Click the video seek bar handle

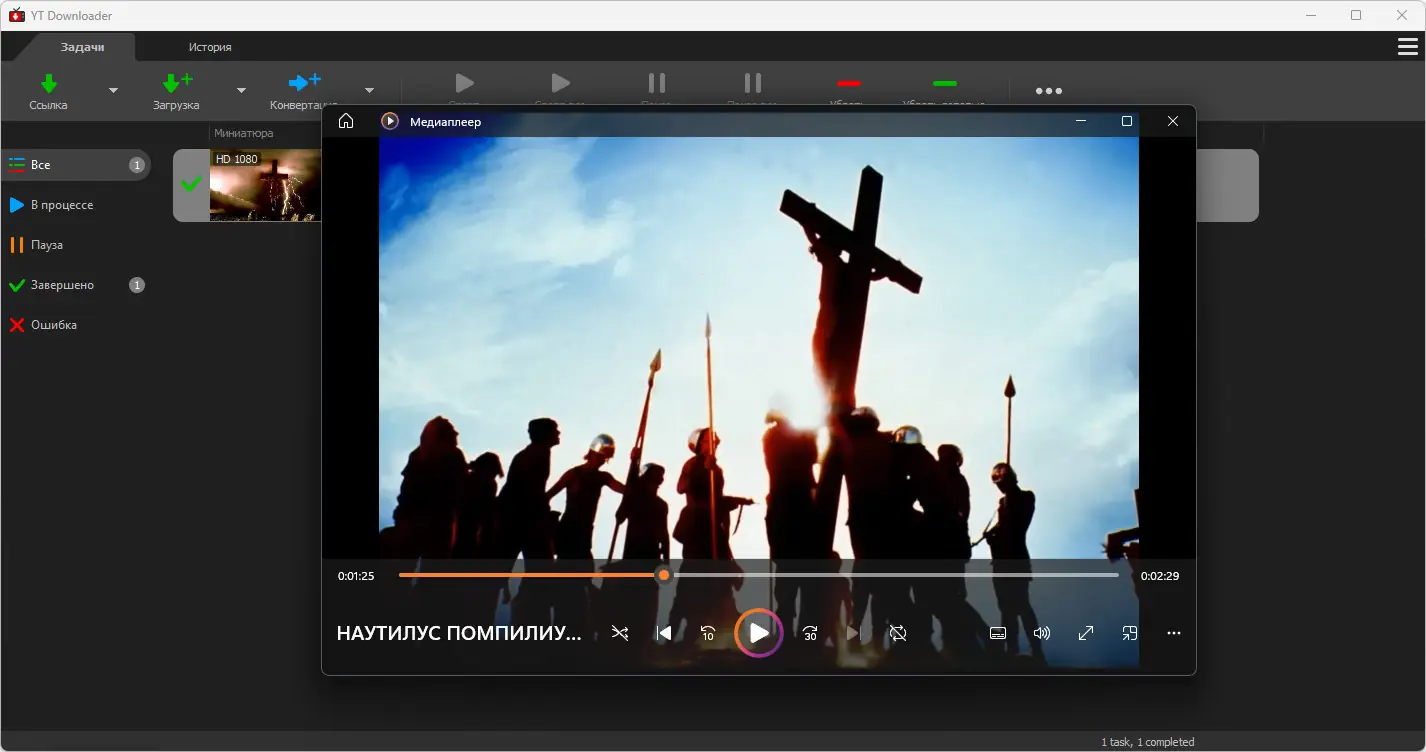click(663, 575)
